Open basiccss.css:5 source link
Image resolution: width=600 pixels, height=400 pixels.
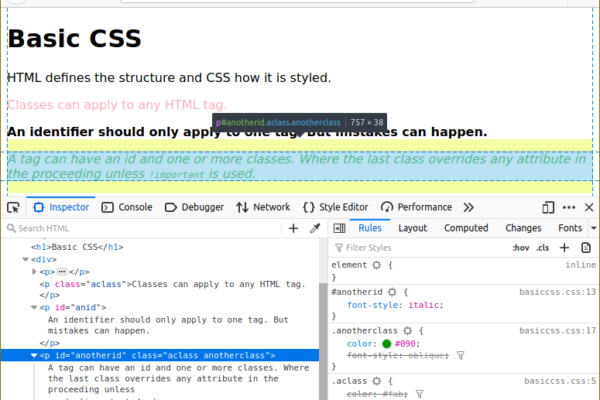click(x=560, y=381)
